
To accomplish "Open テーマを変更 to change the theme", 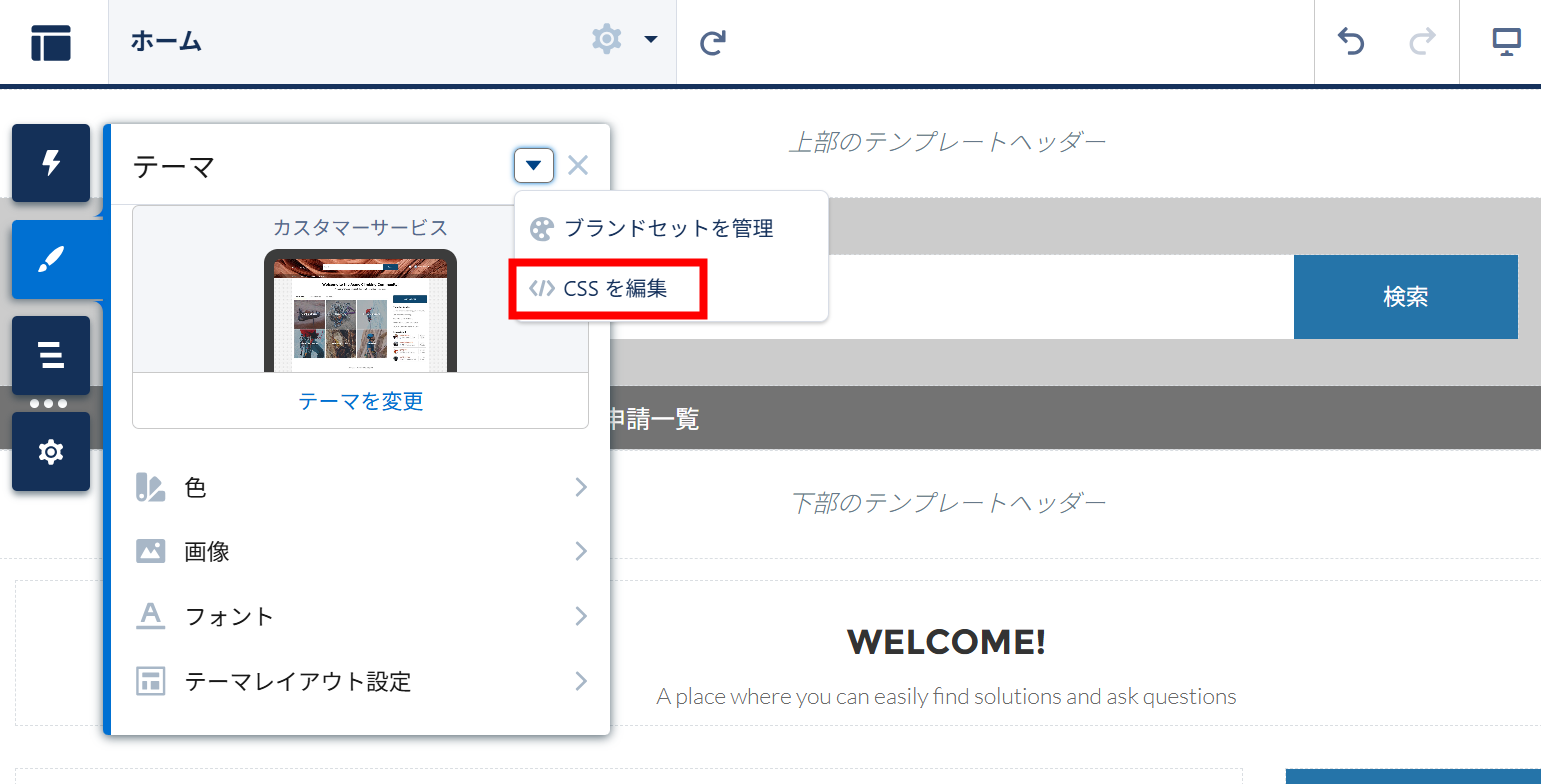I will click(359, 401).
